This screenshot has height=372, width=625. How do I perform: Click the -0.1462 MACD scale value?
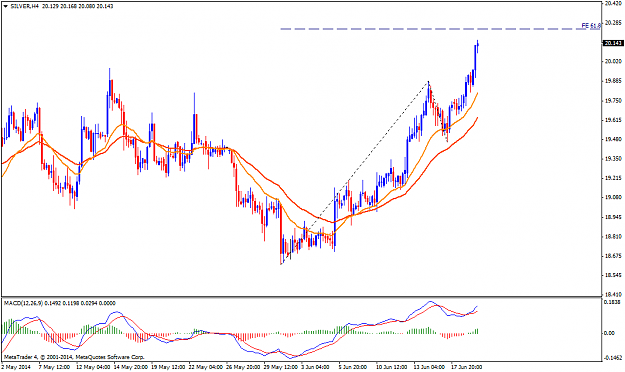[x=613, y=358]
